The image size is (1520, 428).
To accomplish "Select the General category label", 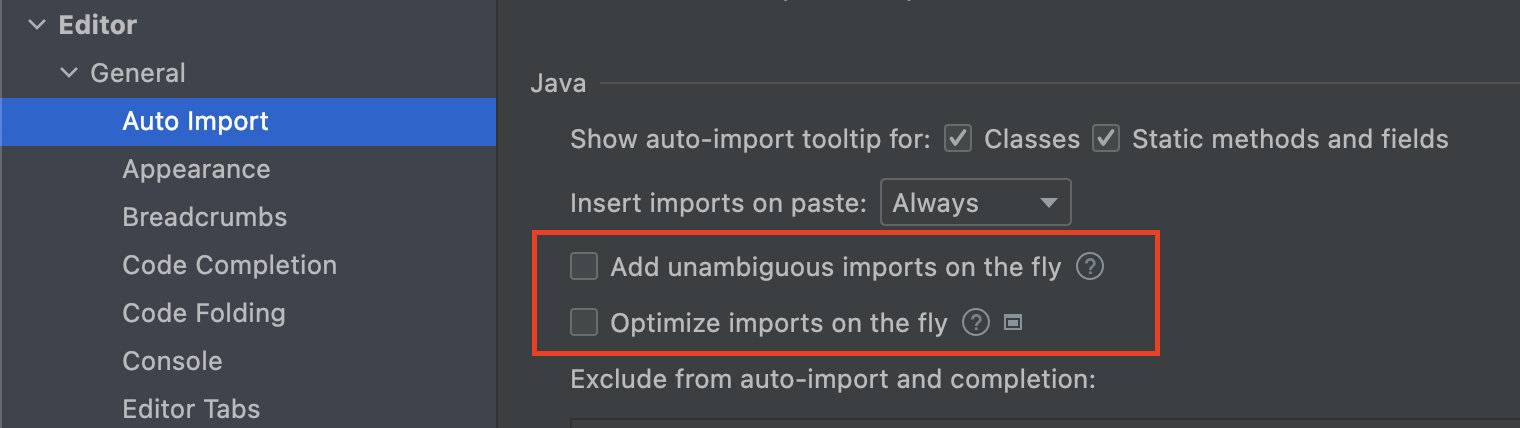I will coord(138,73).
